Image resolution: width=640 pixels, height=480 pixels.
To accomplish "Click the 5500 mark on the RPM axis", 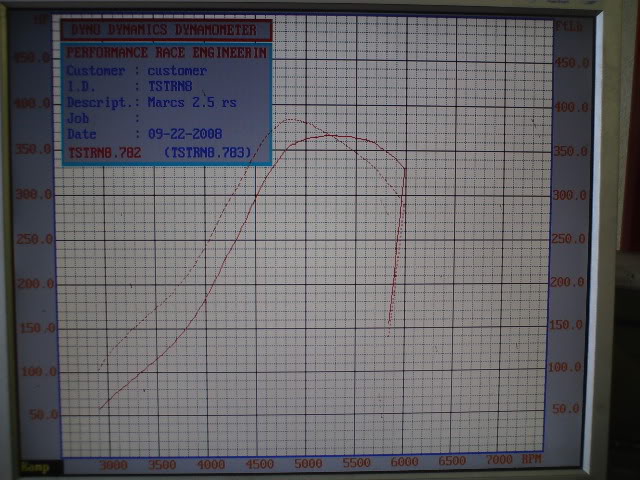I will (x=355, y=465).
